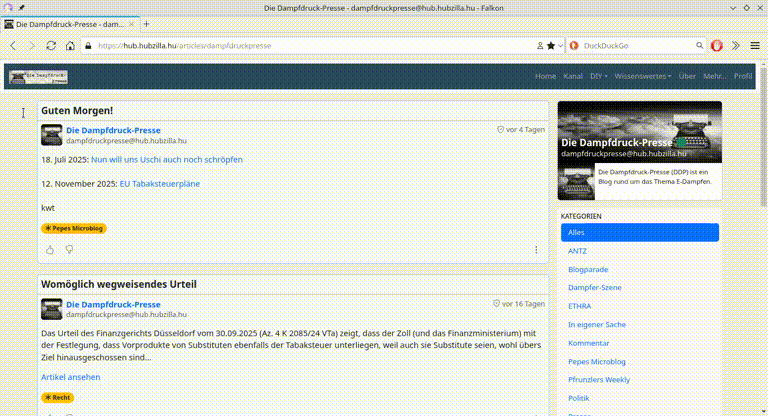
Task: Open Artikel ansehen link
Action: click(x=71, y=377)
